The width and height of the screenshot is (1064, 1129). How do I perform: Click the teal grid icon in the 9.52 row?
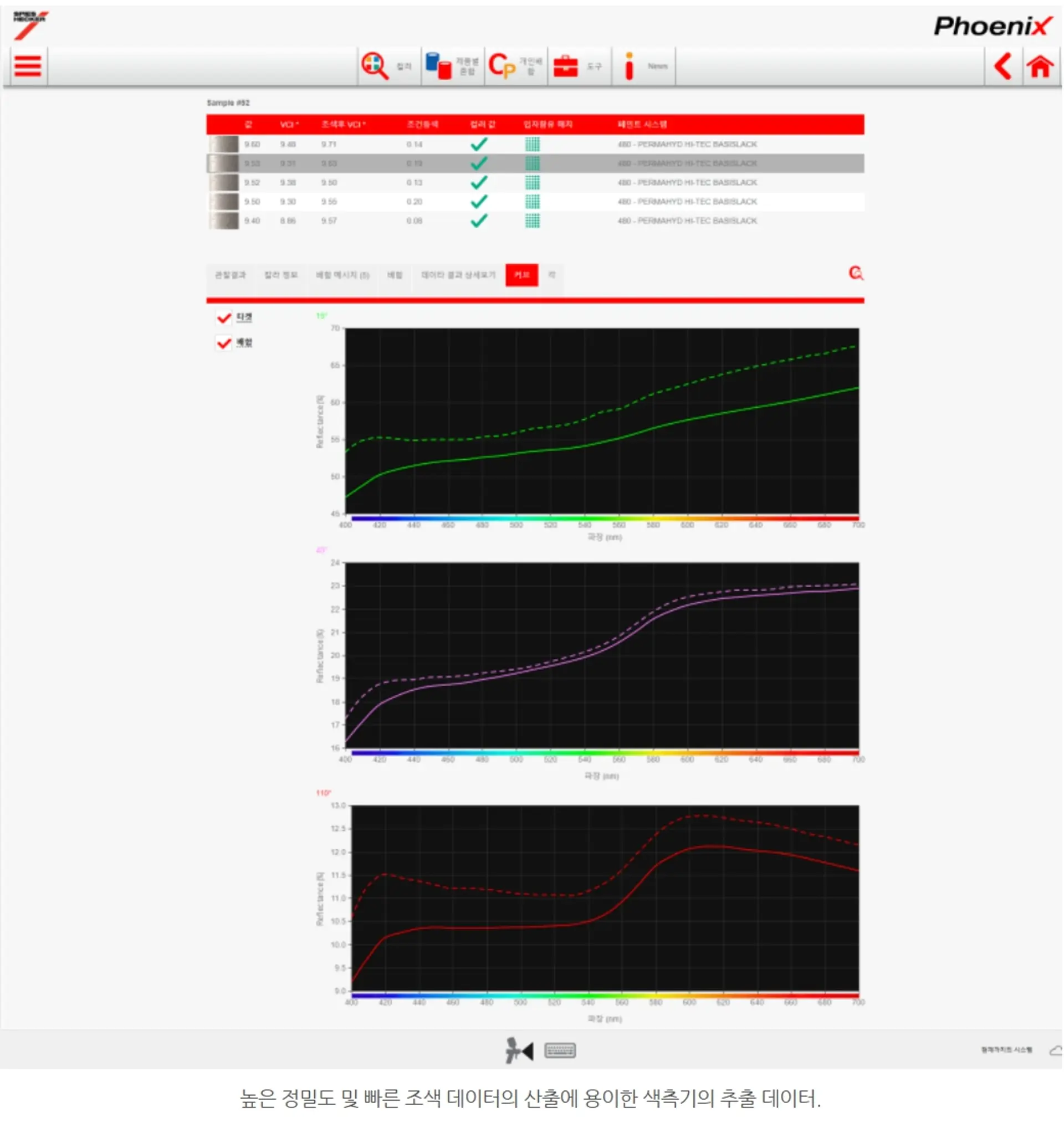(533, 182)
